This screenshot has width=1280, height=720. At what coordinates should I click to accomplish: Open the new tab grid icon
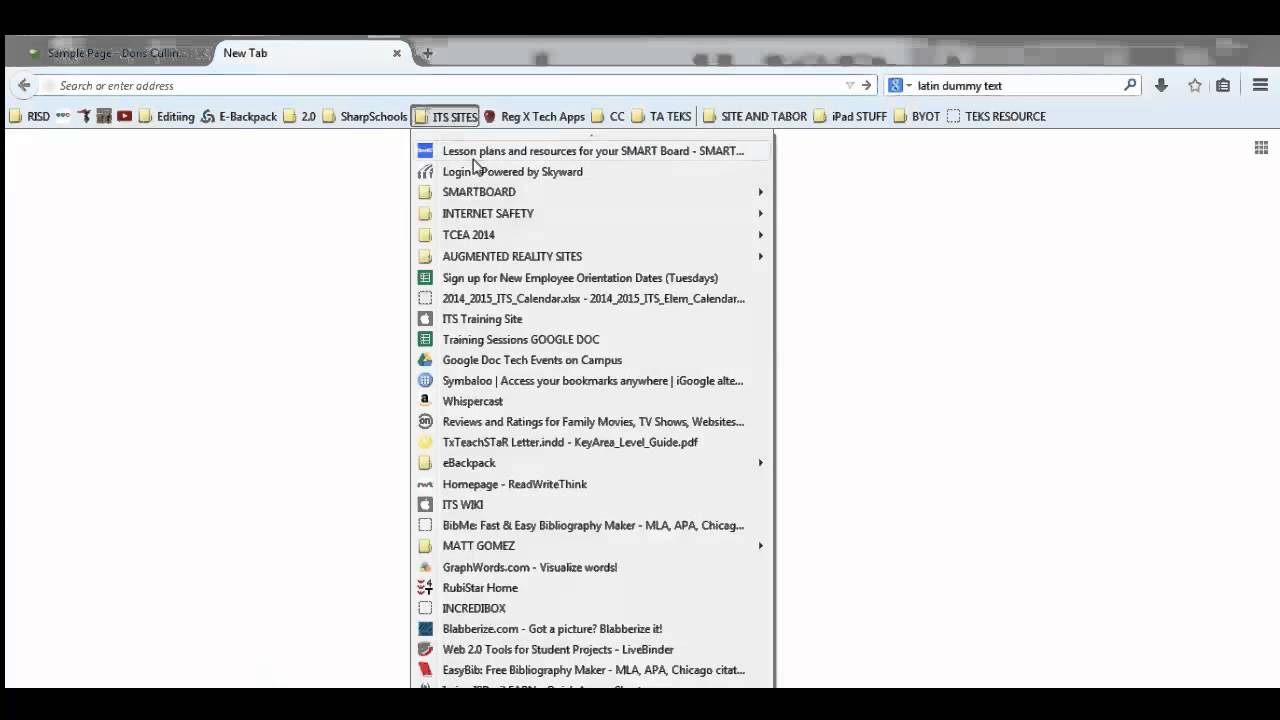point(1261,148)
